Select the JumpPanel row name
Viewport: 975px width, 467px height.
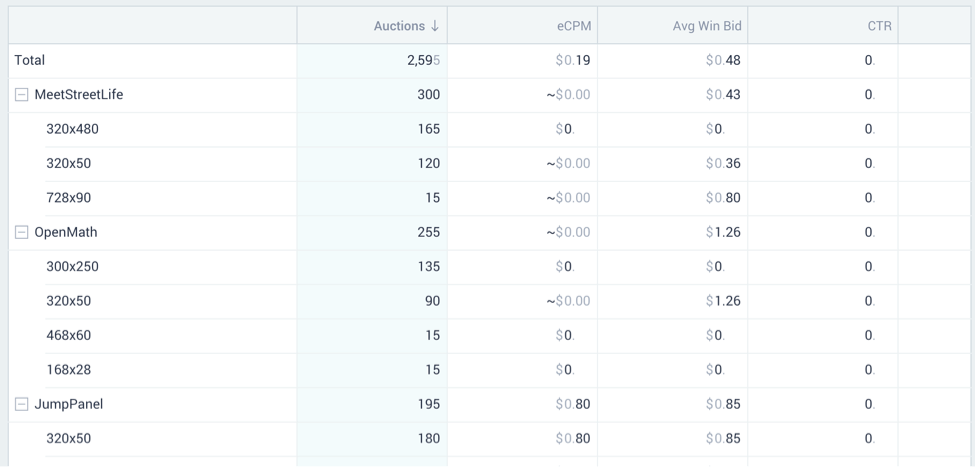pos(69,404)
